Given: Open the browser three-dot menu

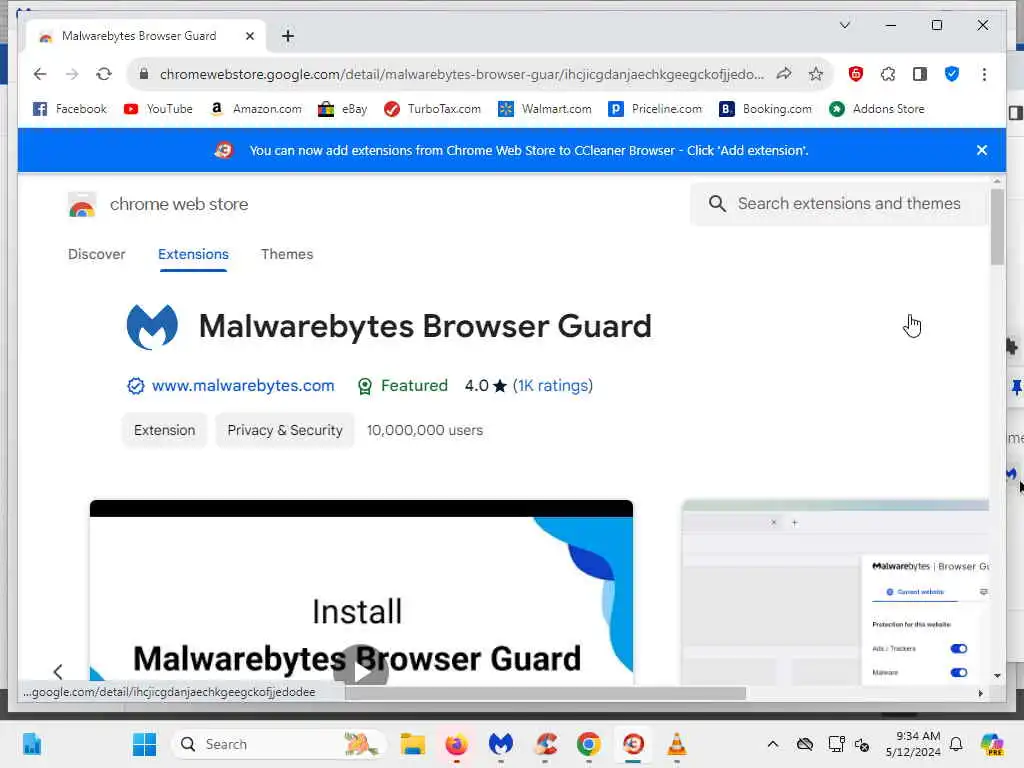Looking at the screenshot, I should click(984, 74).
